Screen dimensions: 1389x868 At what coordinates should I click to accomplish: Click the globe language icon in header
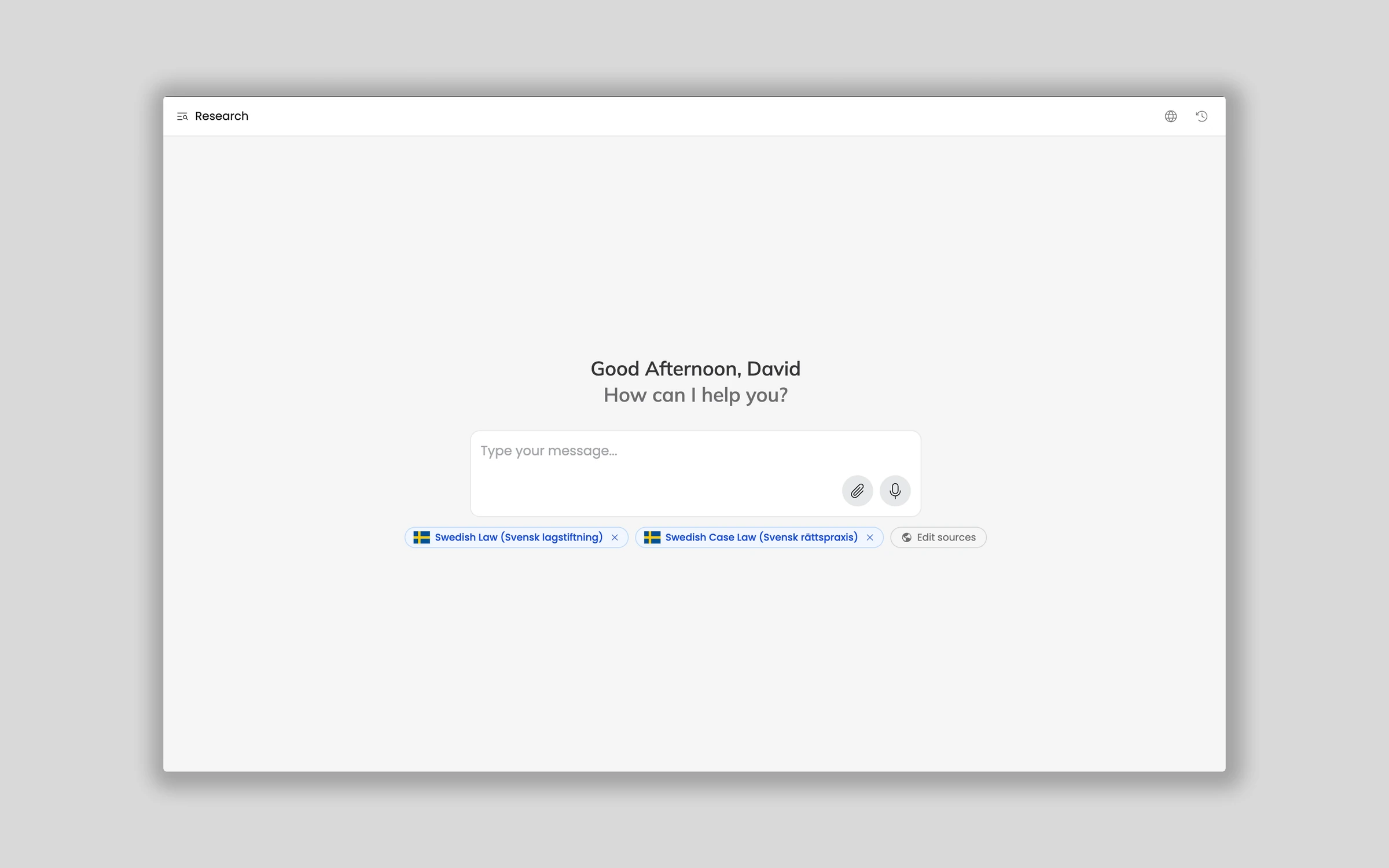[1170, 116]
